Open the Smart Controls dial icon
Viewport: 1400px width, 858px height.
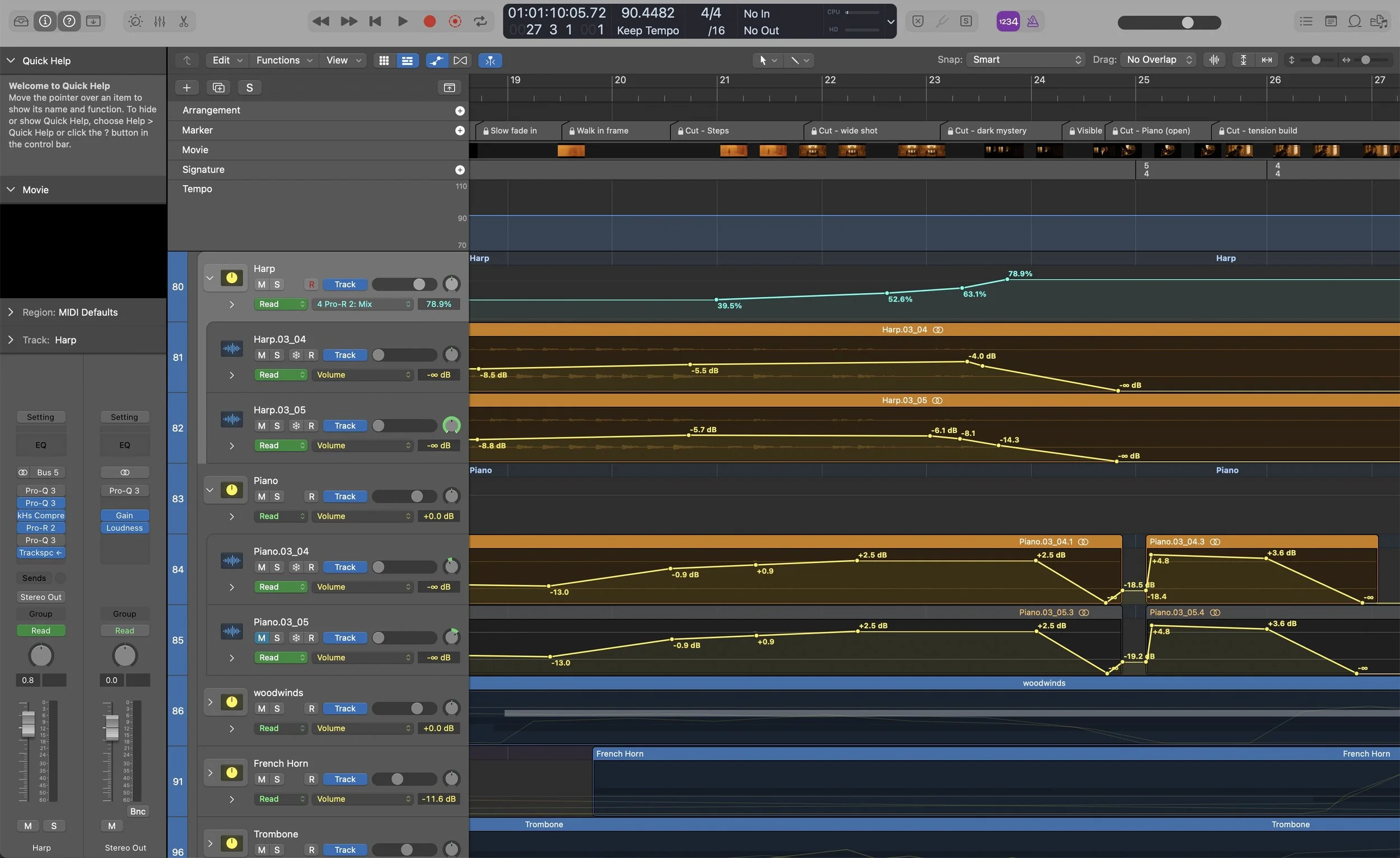coord(135,21)
